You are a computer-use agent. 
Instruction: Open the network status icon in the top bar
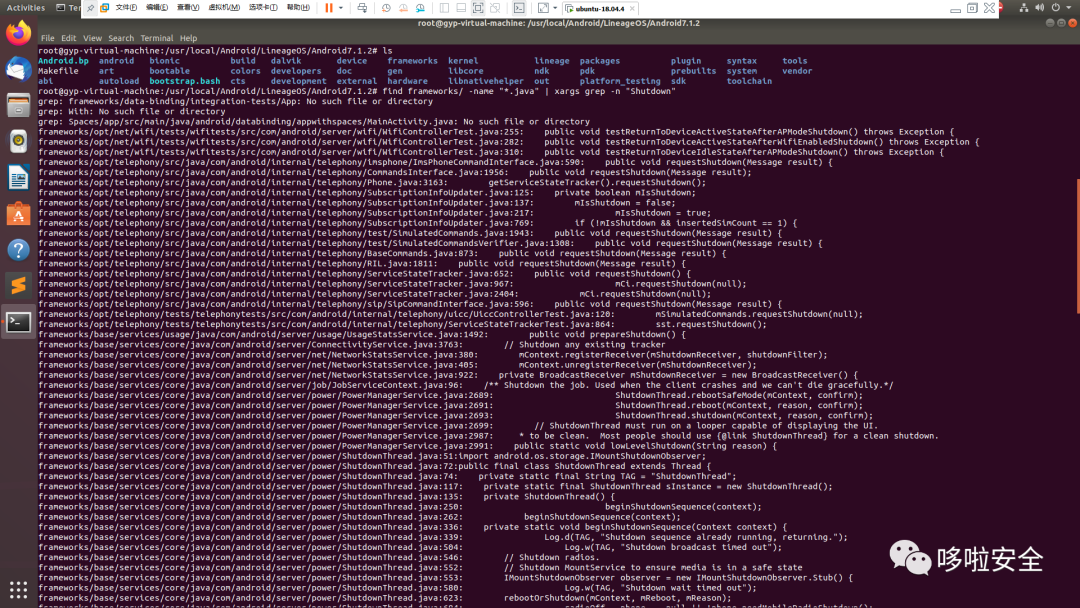[x=1024, y=8]
